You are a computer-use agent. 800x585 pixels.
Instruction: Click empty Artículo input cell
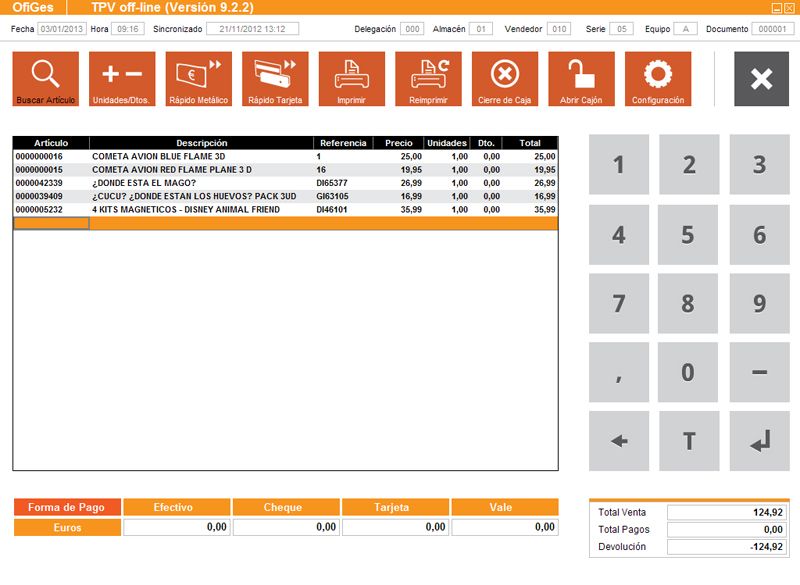51,223
